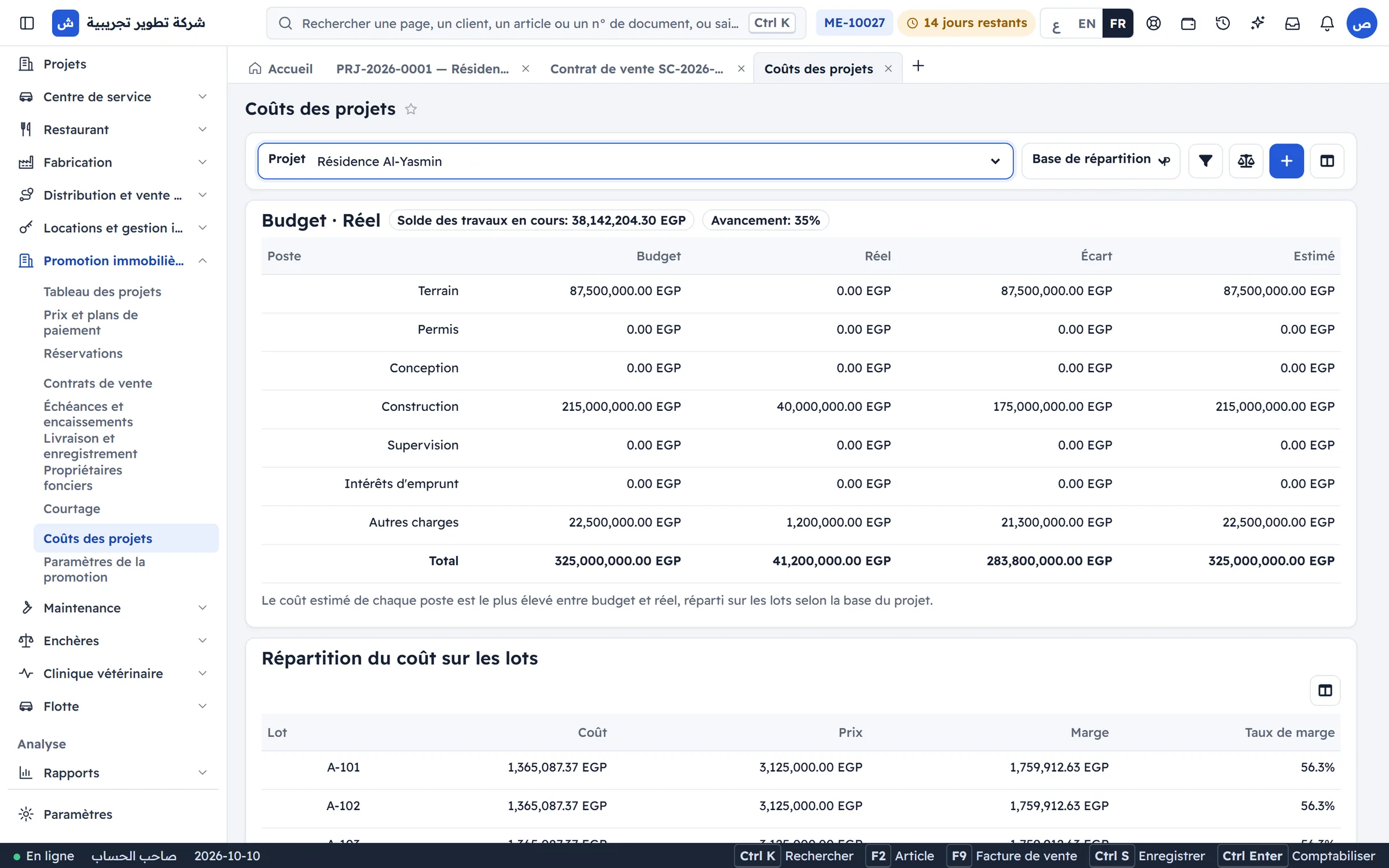Switch to Contrat de vente SC-2026 tab
Screen dimensions: 1389x868
click(x=637, y=69)
